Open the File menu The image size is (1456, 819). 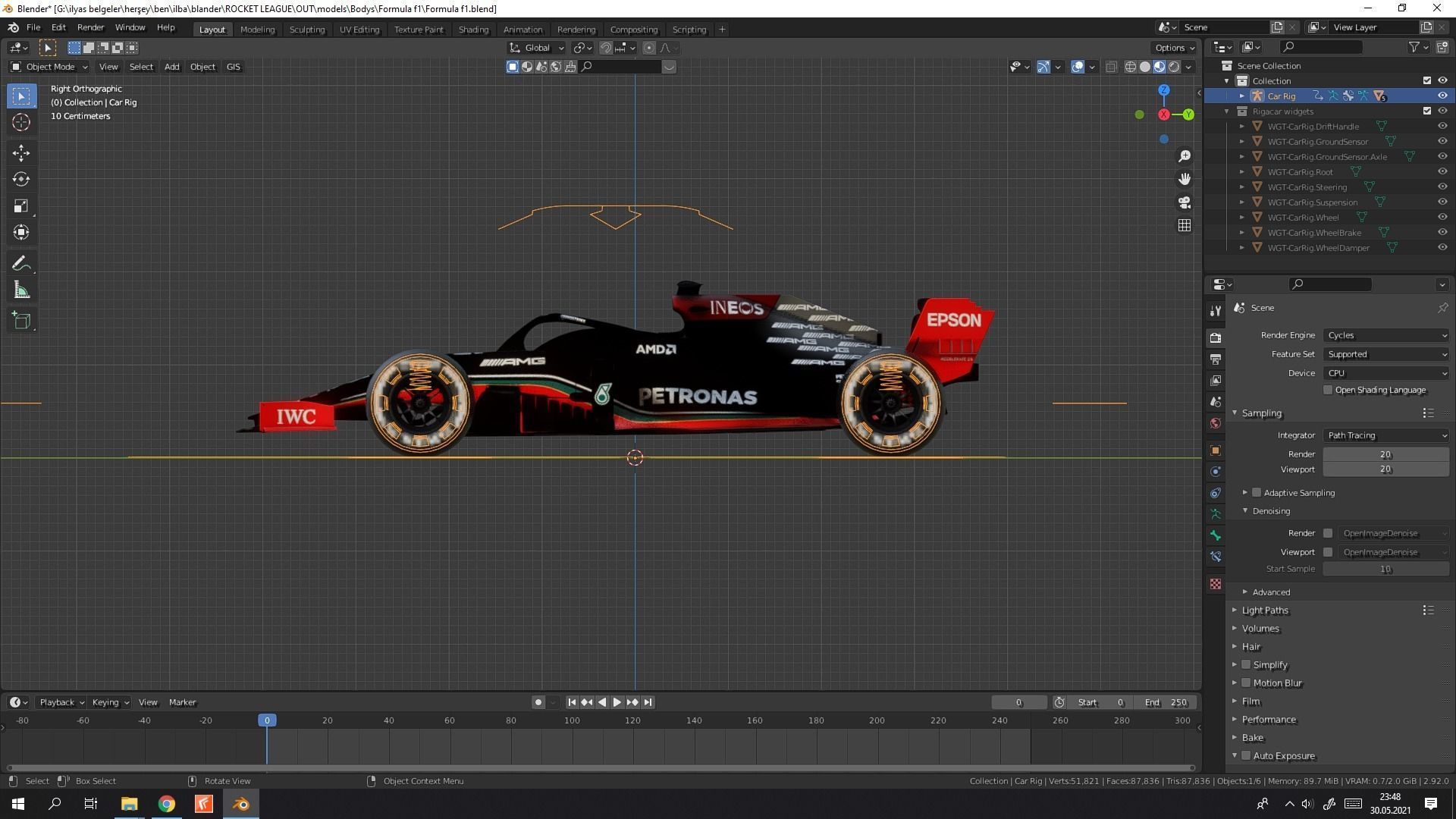tap(33, 27)
